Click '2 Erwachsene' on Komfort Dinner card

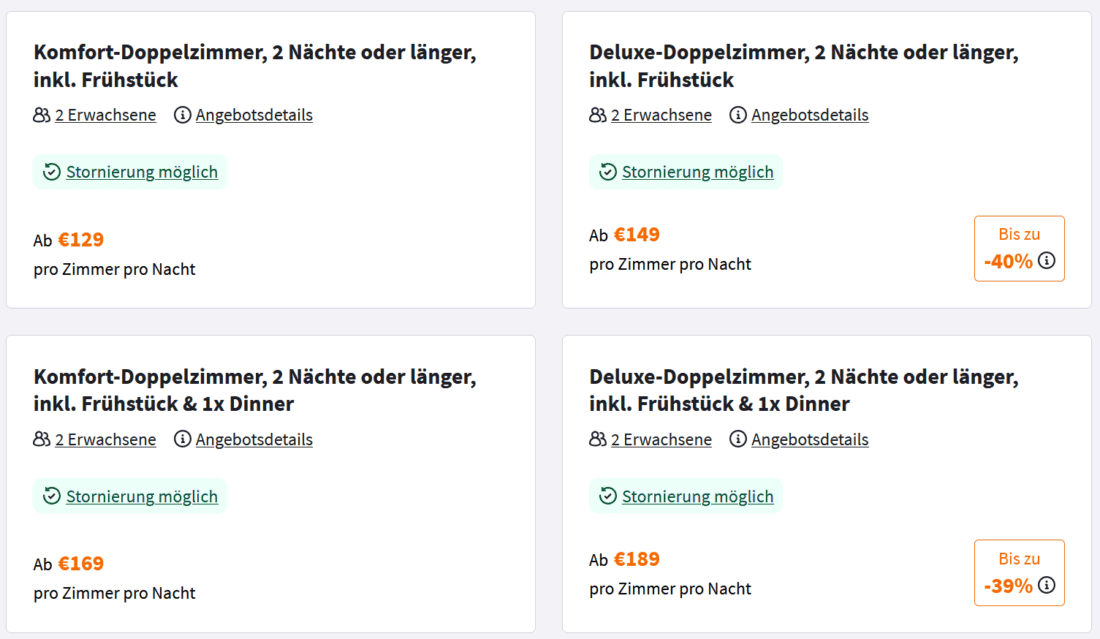(105, 439)
